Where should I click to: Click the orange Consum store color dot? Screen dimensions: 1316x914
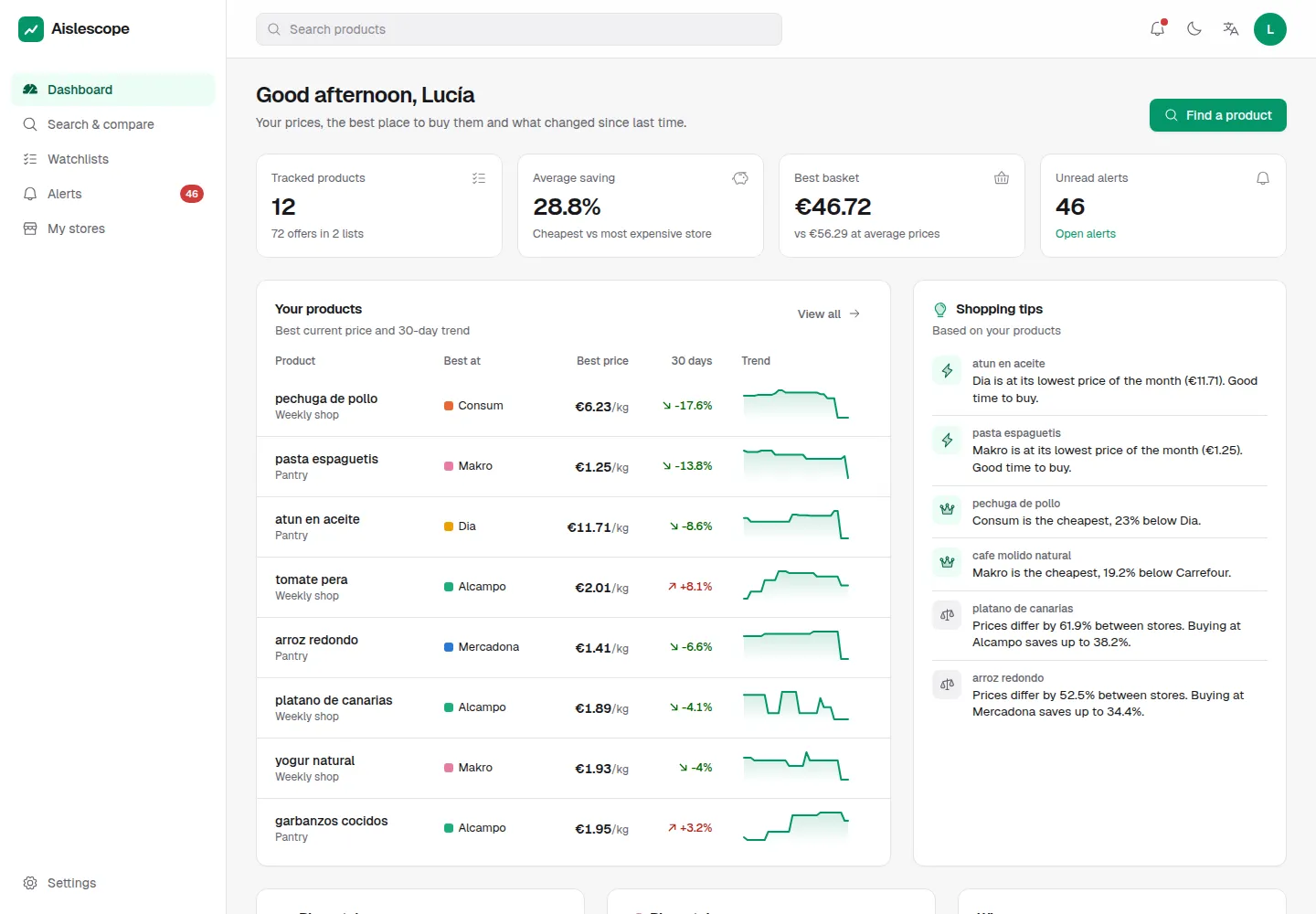pyautogui.click(x=449, y=406)
